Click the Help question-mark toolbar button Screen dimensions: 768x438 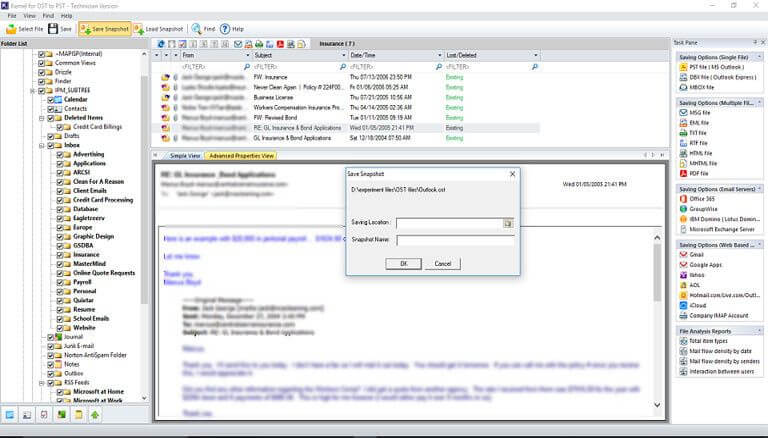(x=232, y=29)
